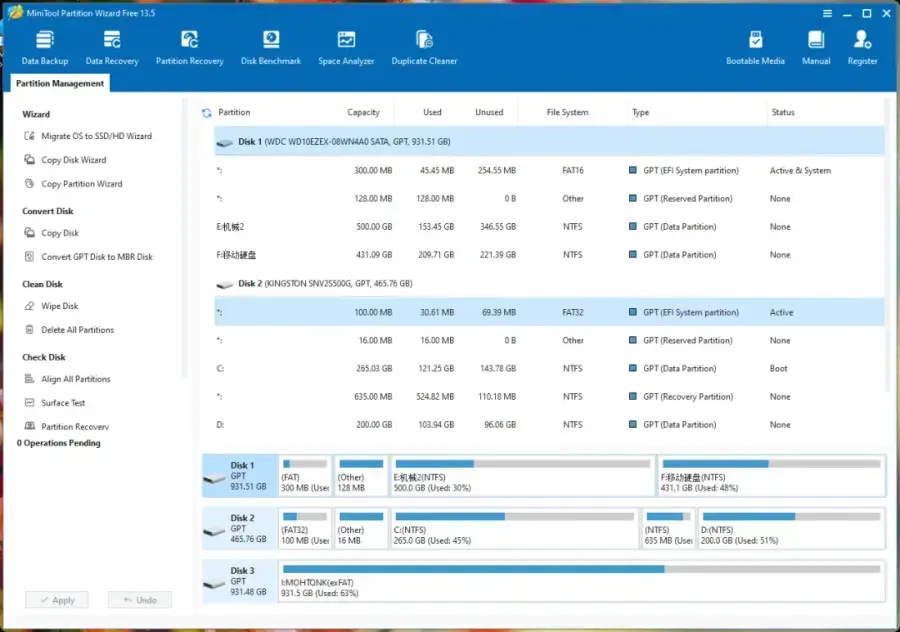Open Partition Recovery in the top toolbar
900x632 pixels.
[x=189, y=48]
